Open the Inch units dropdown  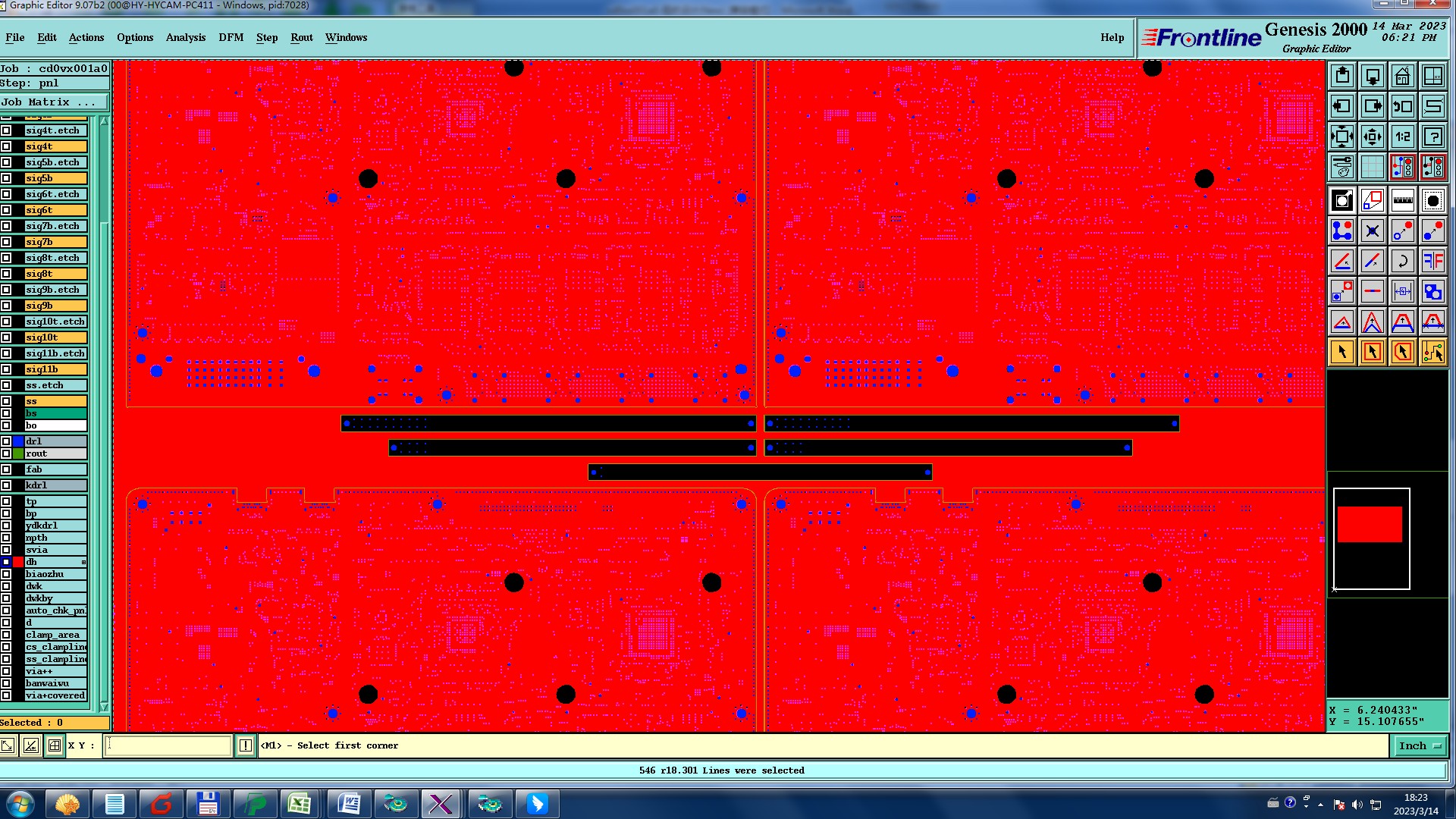pyautogui.click(x=1420, y=746)
